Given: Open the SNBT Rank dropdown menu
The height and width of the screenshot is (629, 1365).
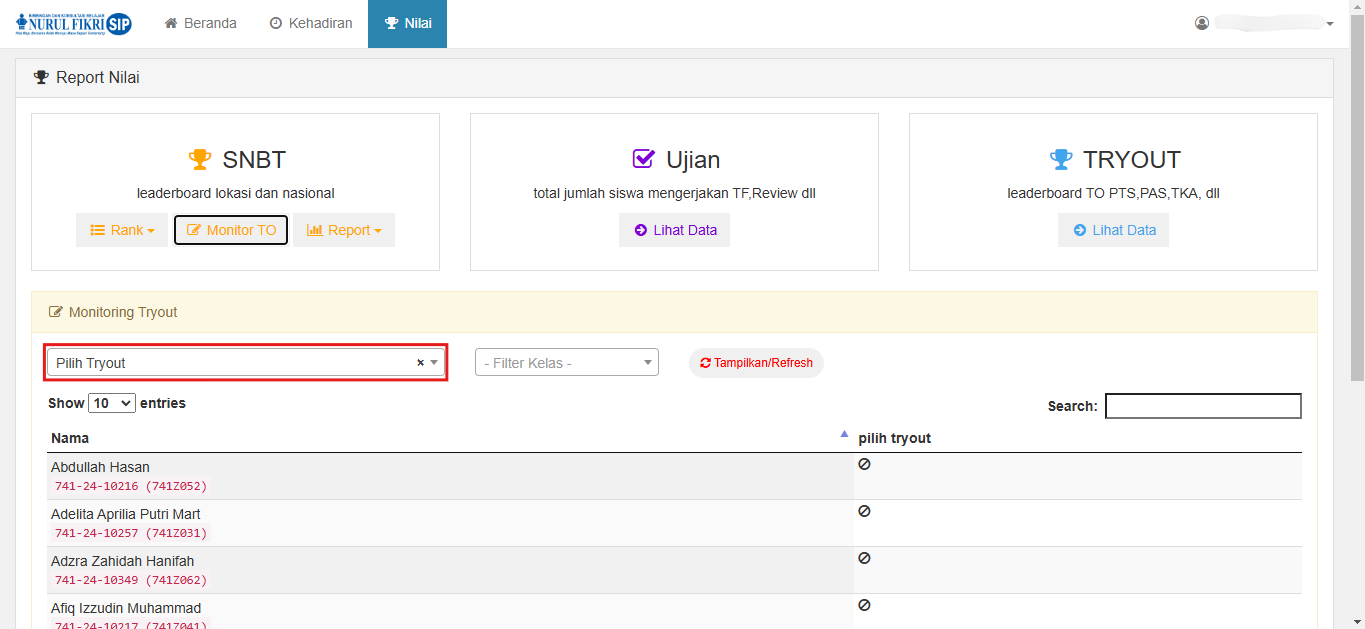Looking at the screenshot, I should point(122,230).
